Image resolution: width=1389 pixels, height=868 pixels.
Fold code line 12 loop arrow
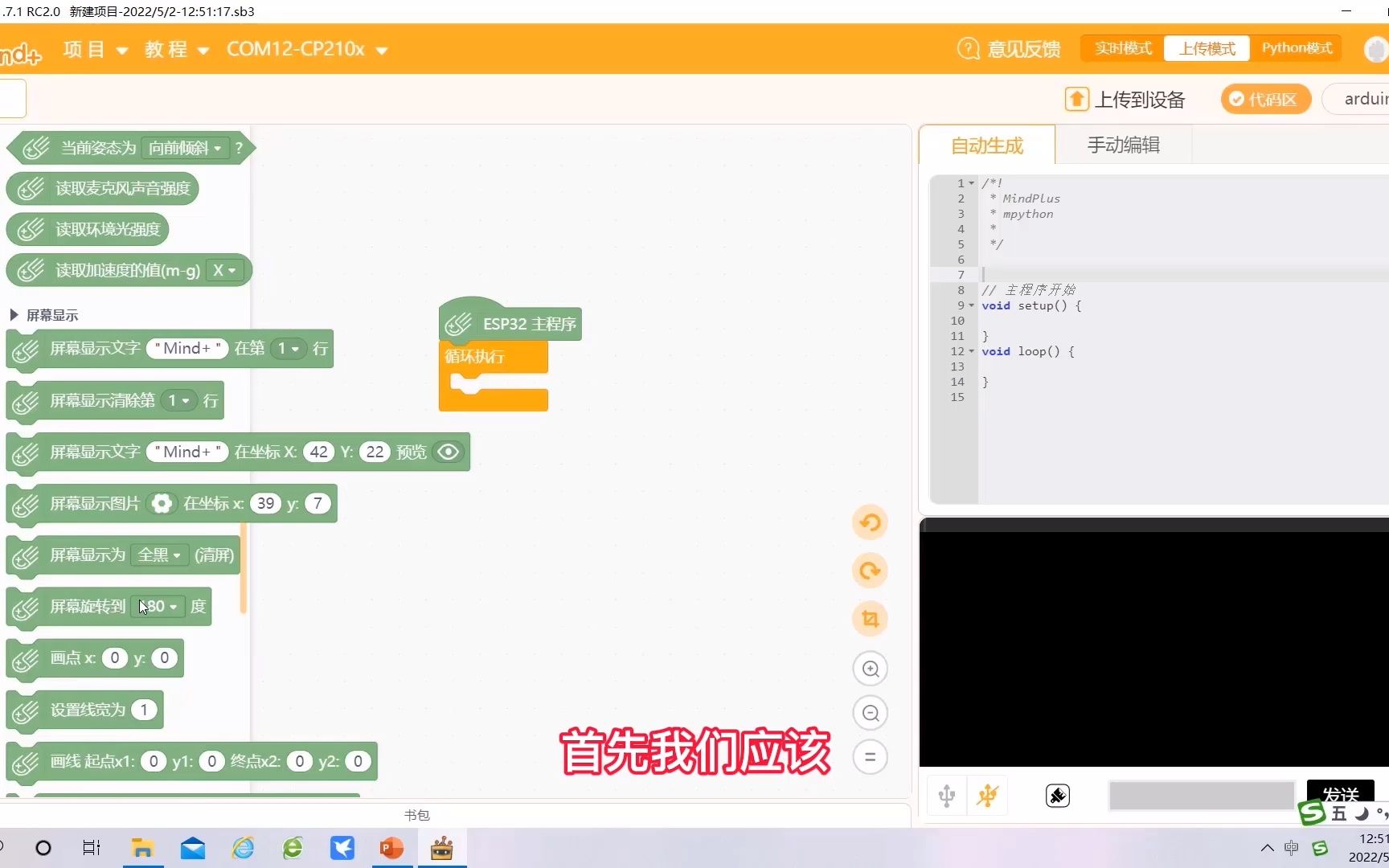coord(971,352)
